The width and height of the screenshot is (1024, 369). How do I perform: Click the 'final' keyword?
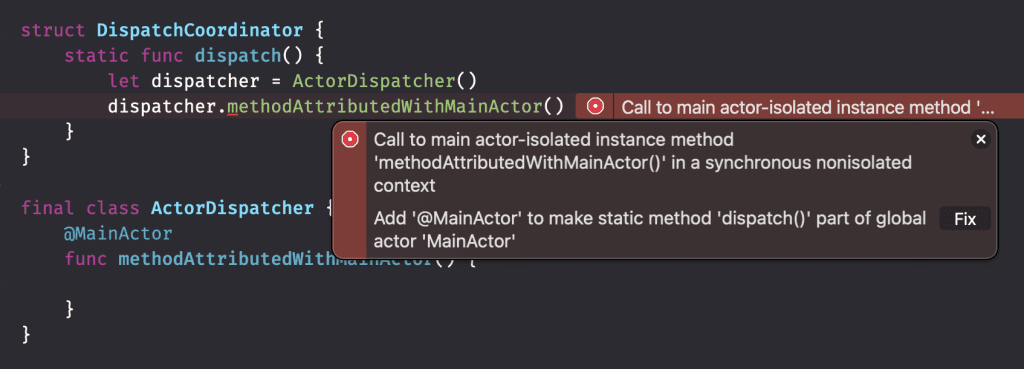[48, 208]
